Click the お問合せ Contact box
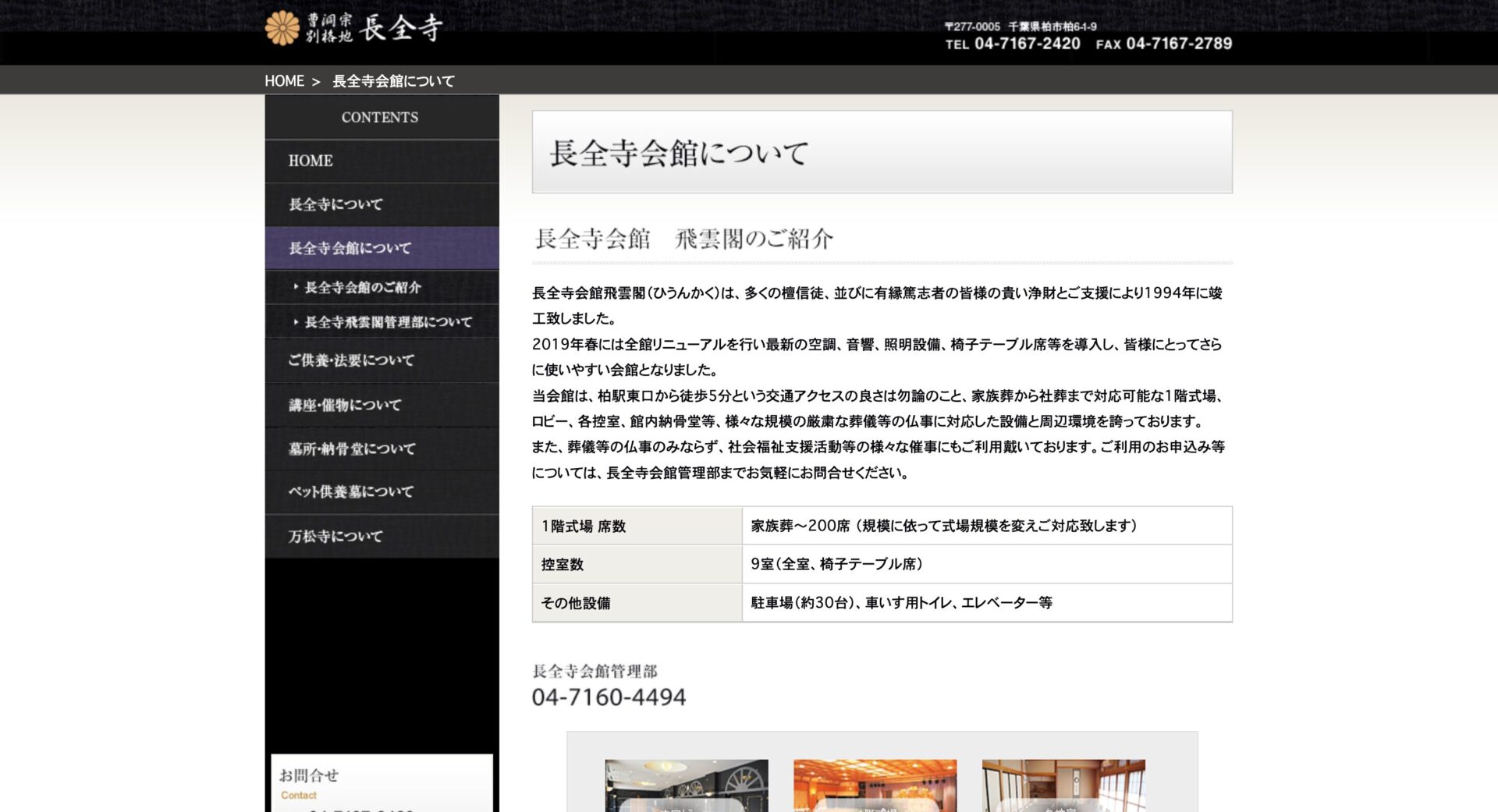1498x812 pixels. point(382,783)
